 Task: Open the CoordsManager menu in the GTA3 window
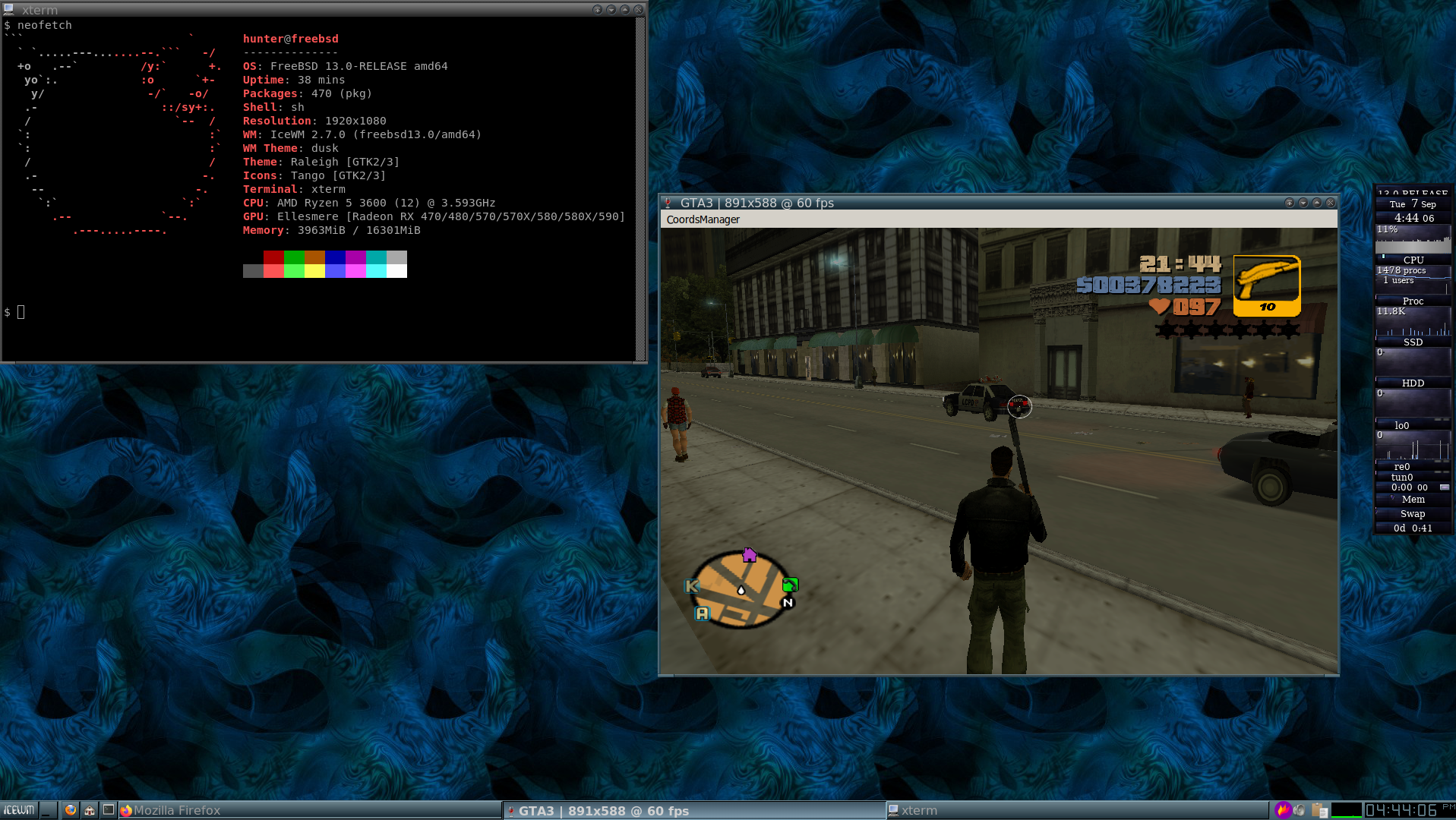[703, 219]
